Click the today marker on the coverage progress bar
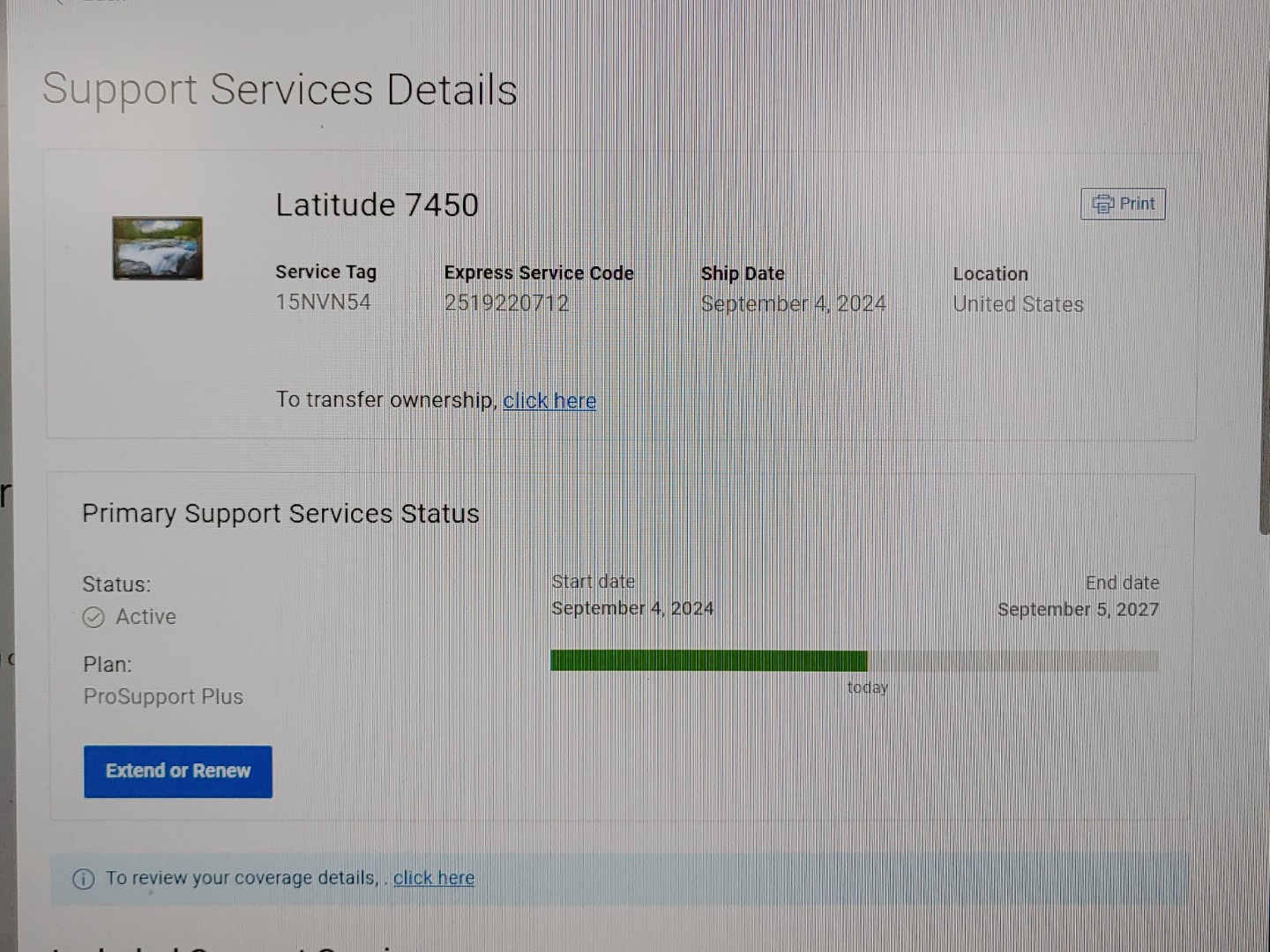The width and height of the screenshot is (1270, 952). pyautogui.click(x=867, y=688)
